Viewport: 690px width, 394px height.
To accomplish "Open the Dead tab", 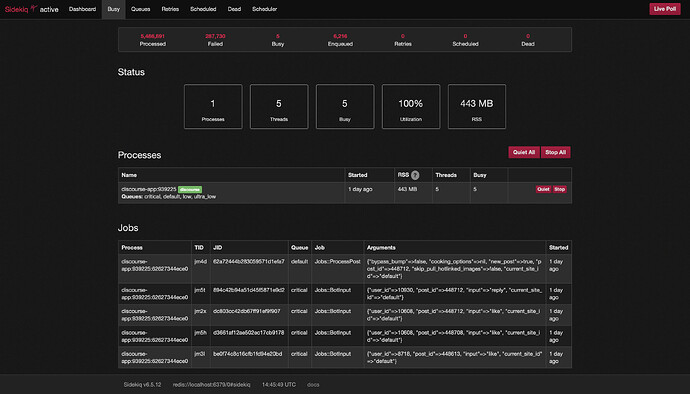I will pyautogui.click(x=234, y=9).
